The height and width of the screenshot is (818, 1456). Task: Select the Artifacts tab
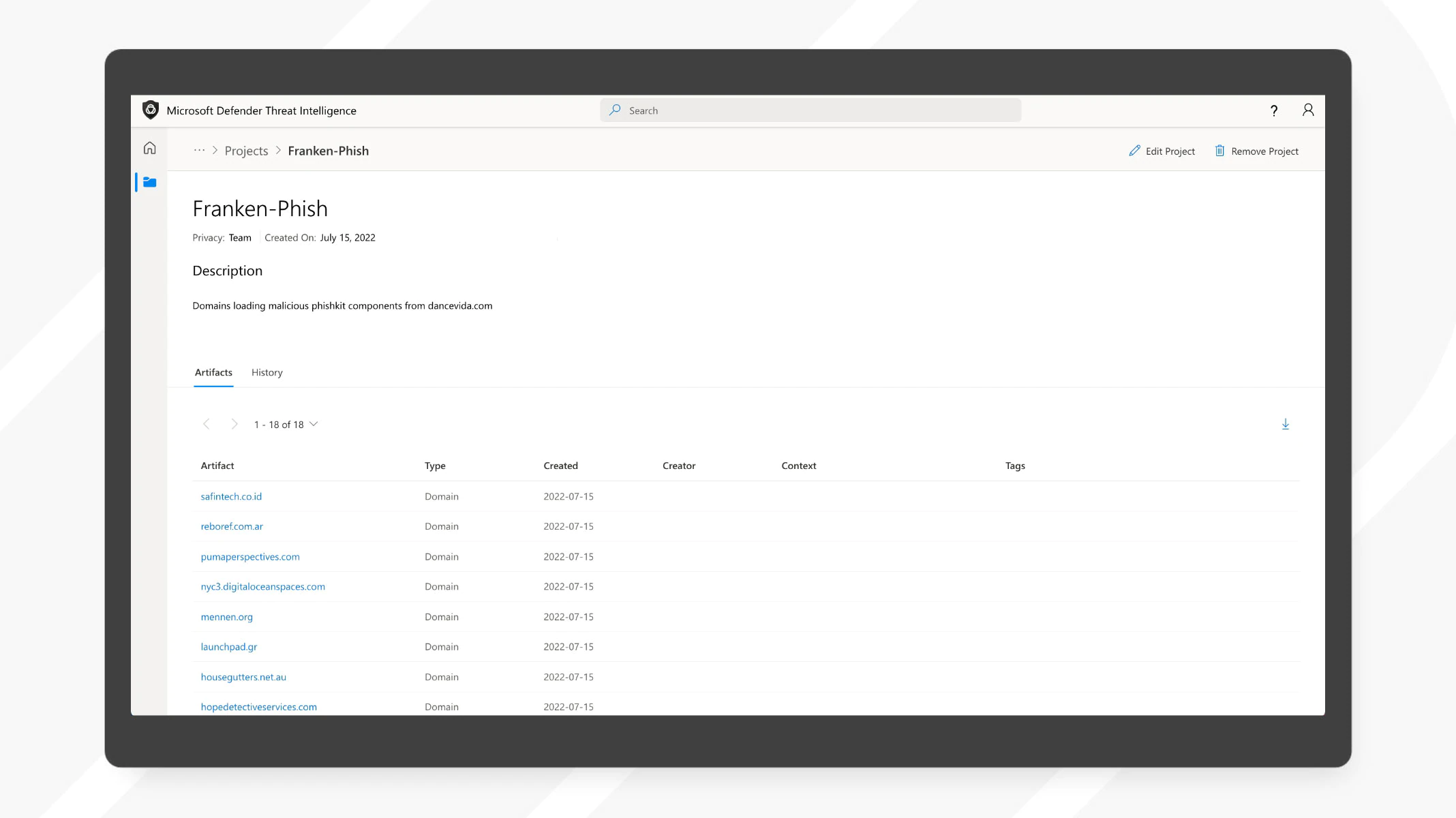click(213, 372)
